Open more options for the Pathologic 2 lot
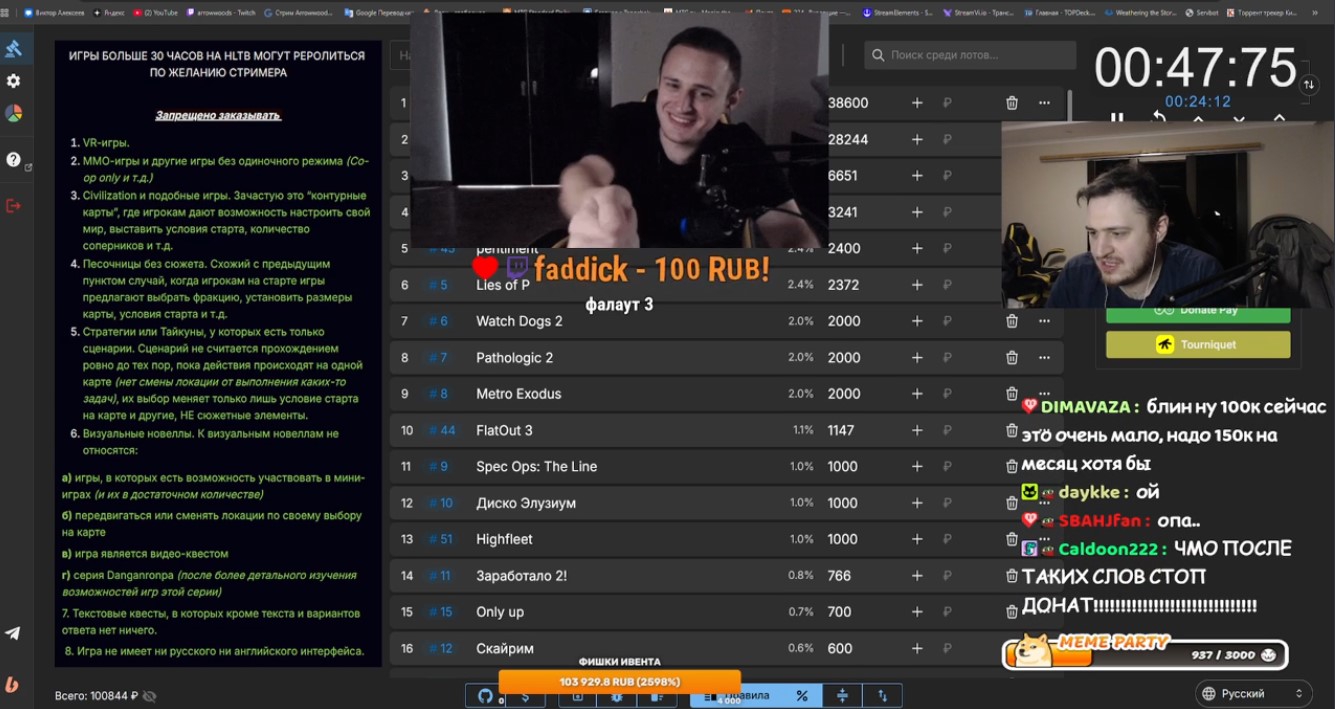This screenshot has height=709, width=1335. (x=1044, y=357)
